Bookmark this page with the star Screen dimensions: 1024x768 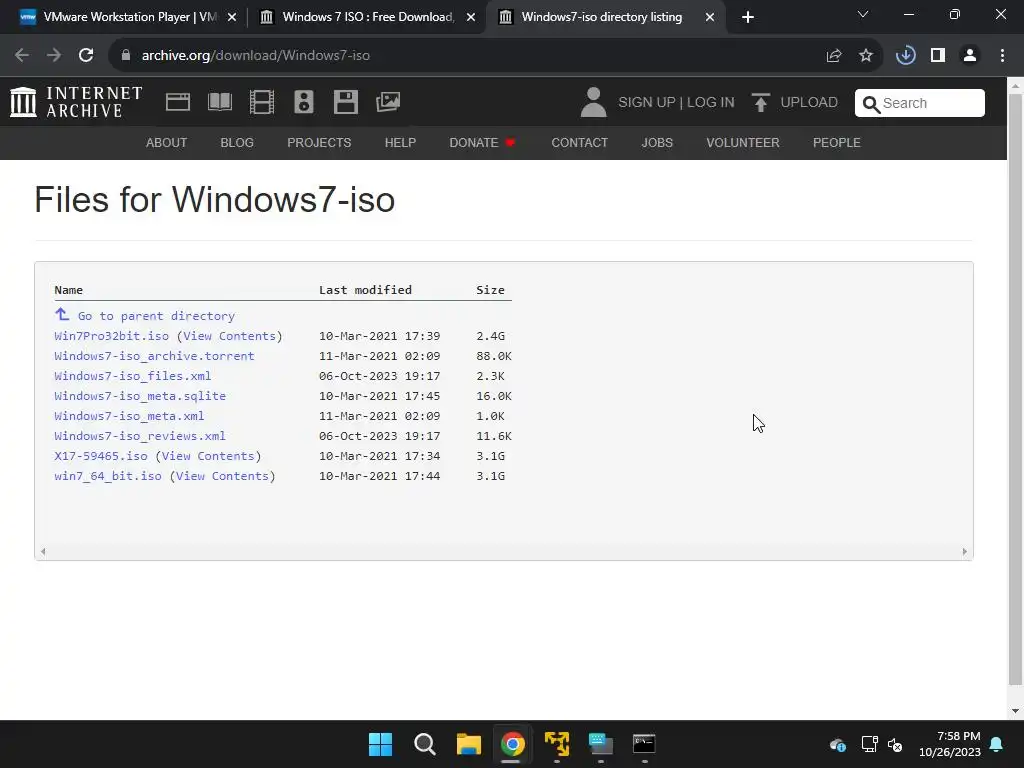click(x=866, y=56)
